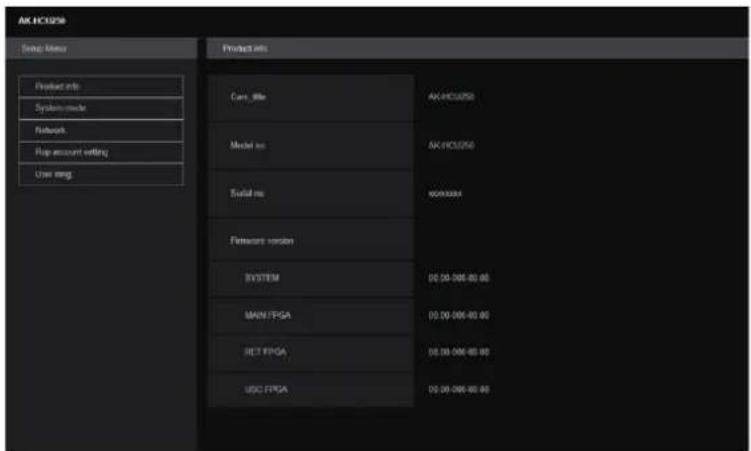Screen dimensions: 751x451
Task: Open the User mng. menu item
Action: coord(101,174)
